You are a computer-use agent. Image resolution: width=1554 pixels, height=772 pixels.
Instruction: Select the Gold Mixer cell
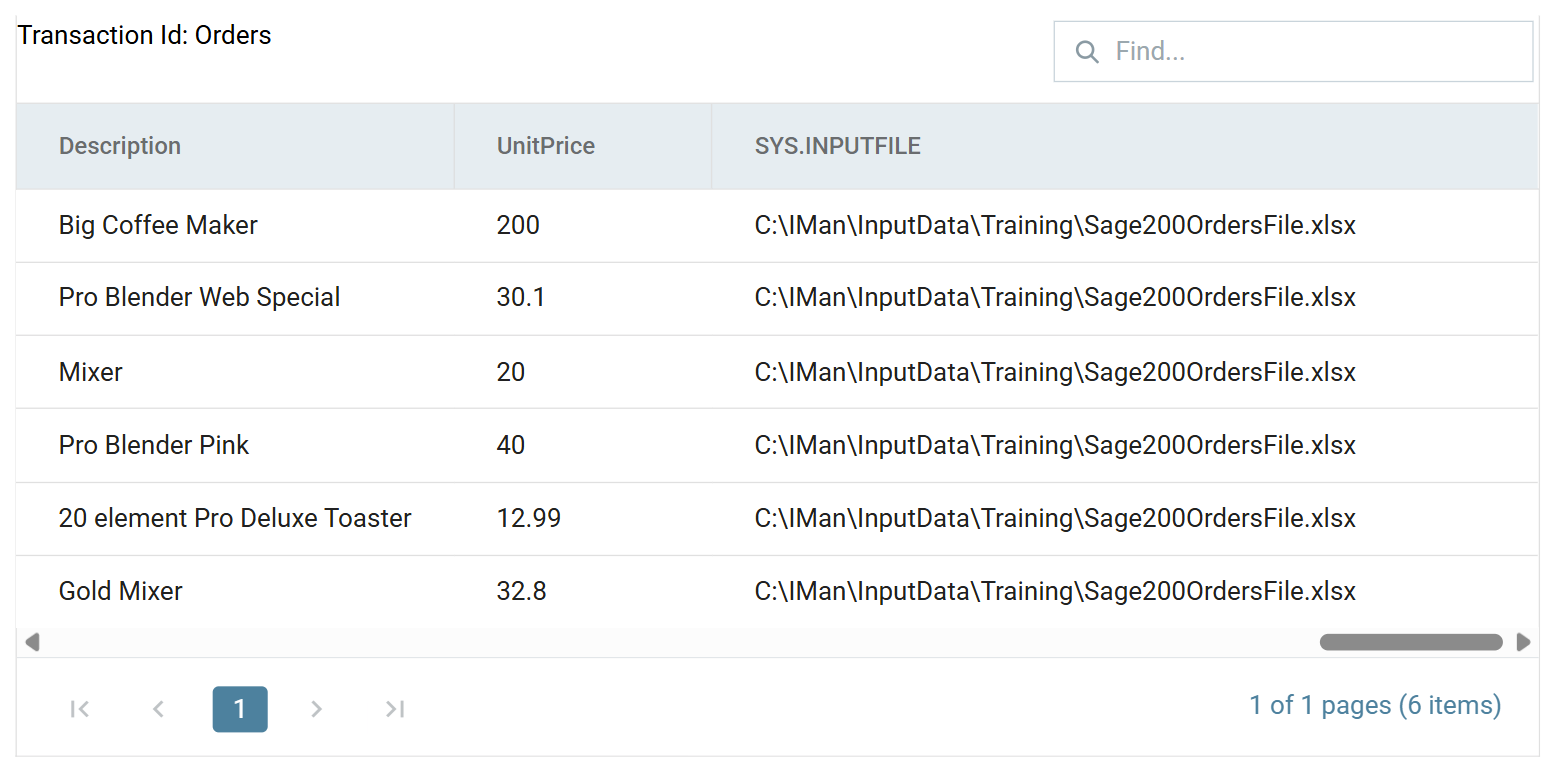[x=236, y=591]
